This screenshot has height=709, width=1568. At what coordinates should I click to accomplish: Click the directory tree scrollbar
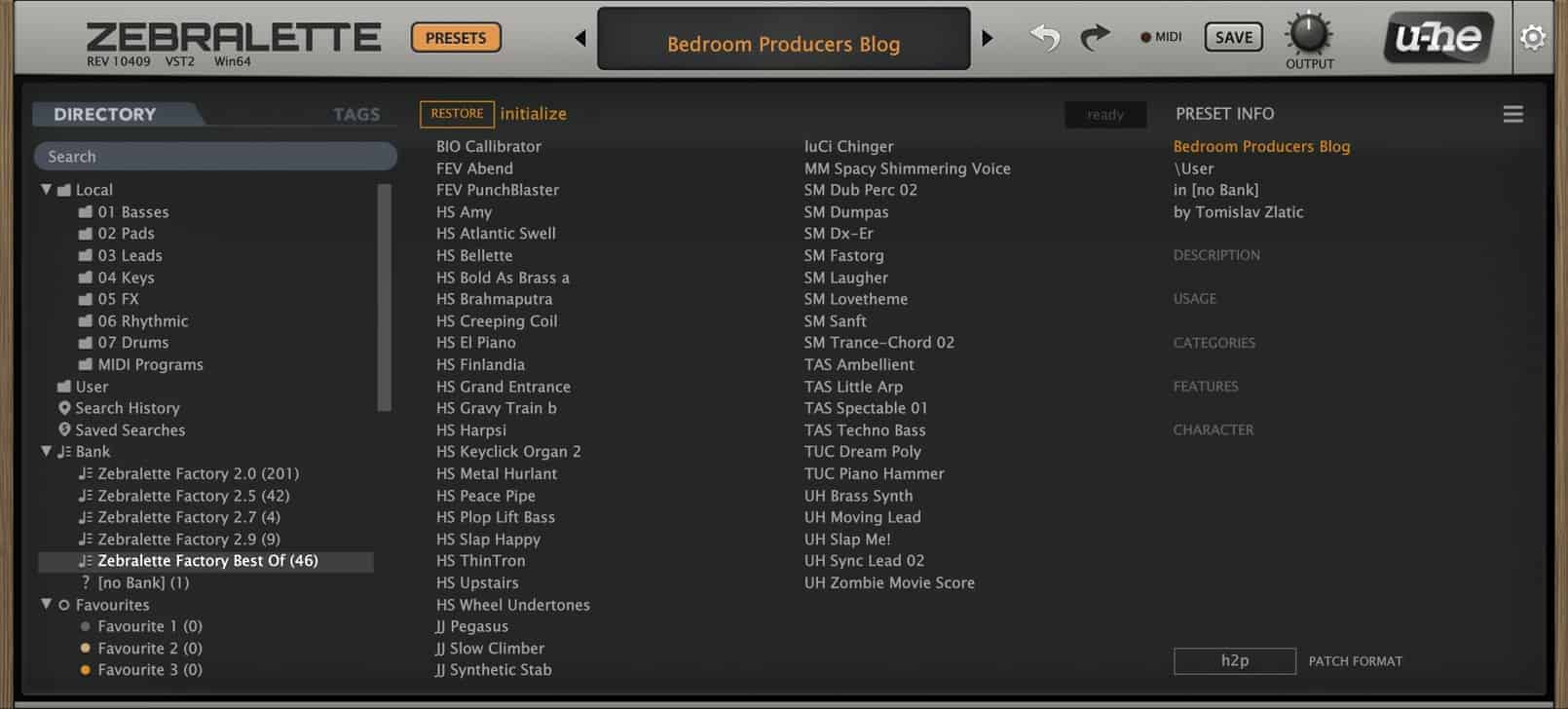tap(384, 297)
